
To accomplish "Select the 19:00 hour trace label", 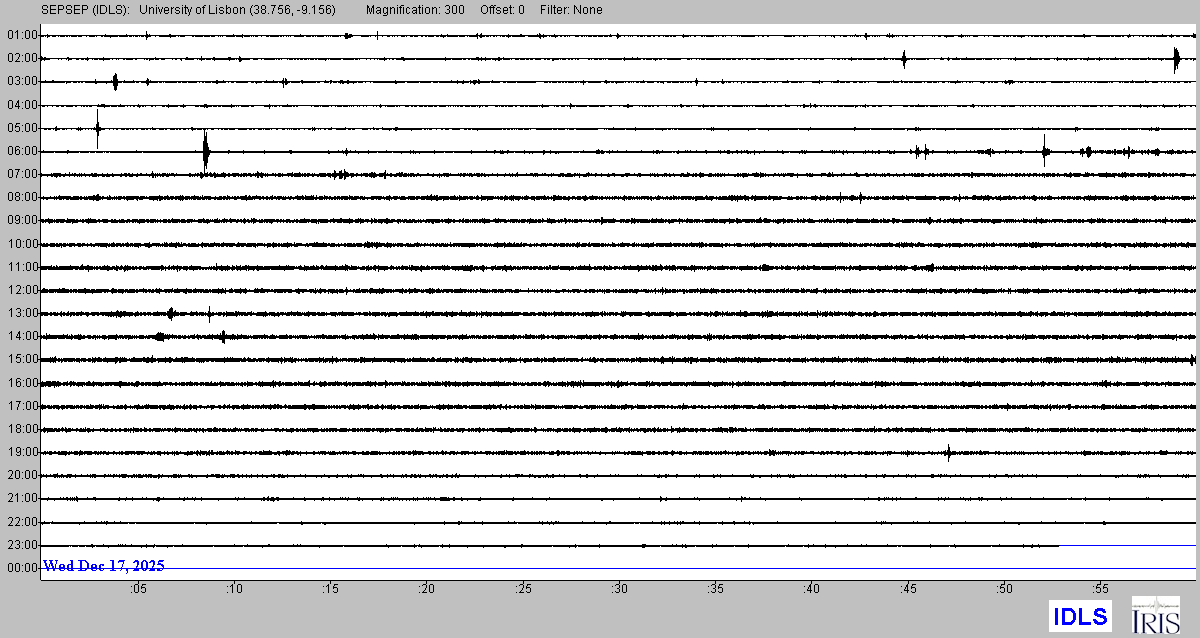I will [x=21, y=452].
